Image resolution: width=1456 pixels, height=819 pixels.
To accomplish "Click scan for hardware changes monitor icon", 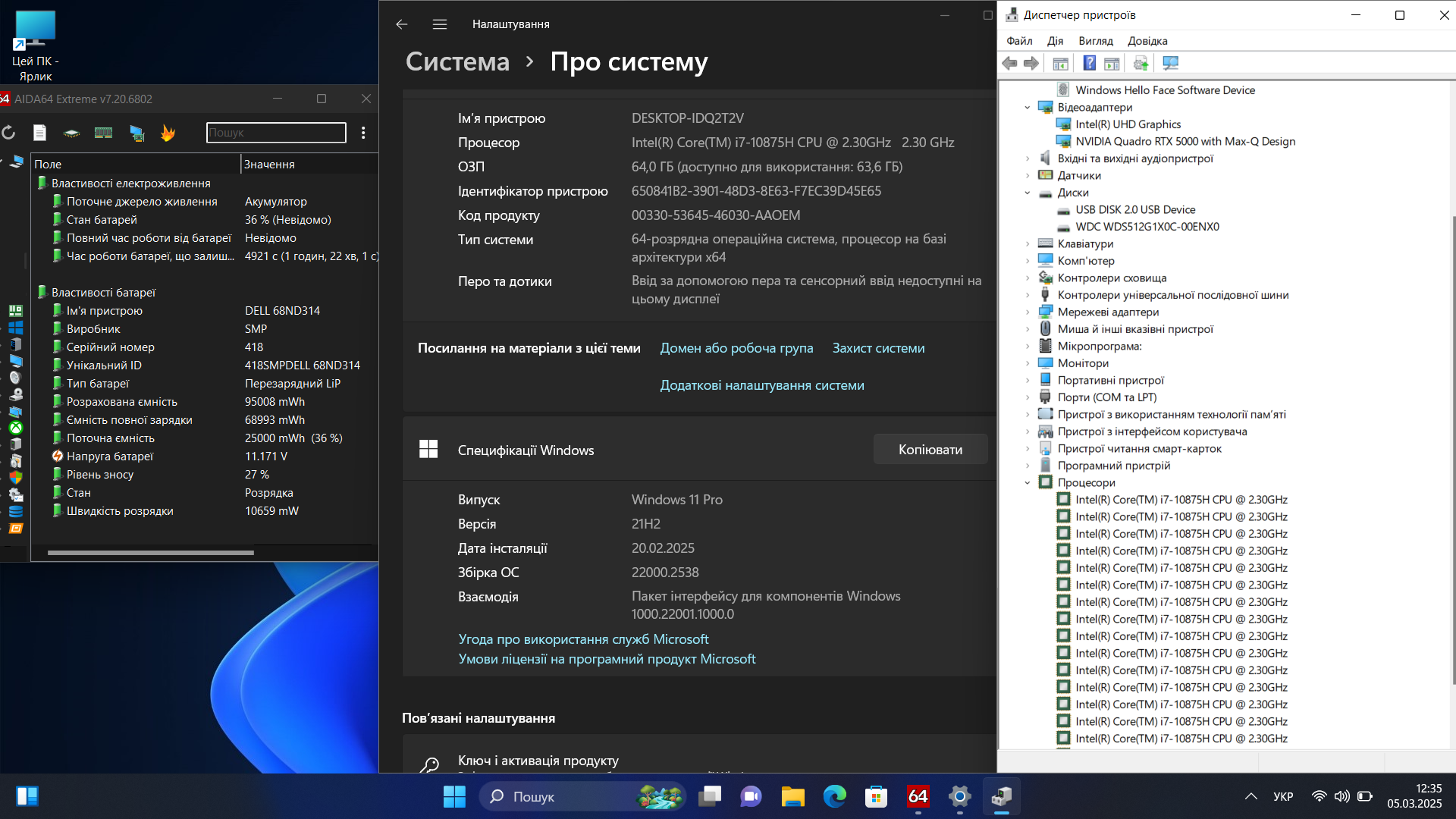I will [x=1170, y=63].
